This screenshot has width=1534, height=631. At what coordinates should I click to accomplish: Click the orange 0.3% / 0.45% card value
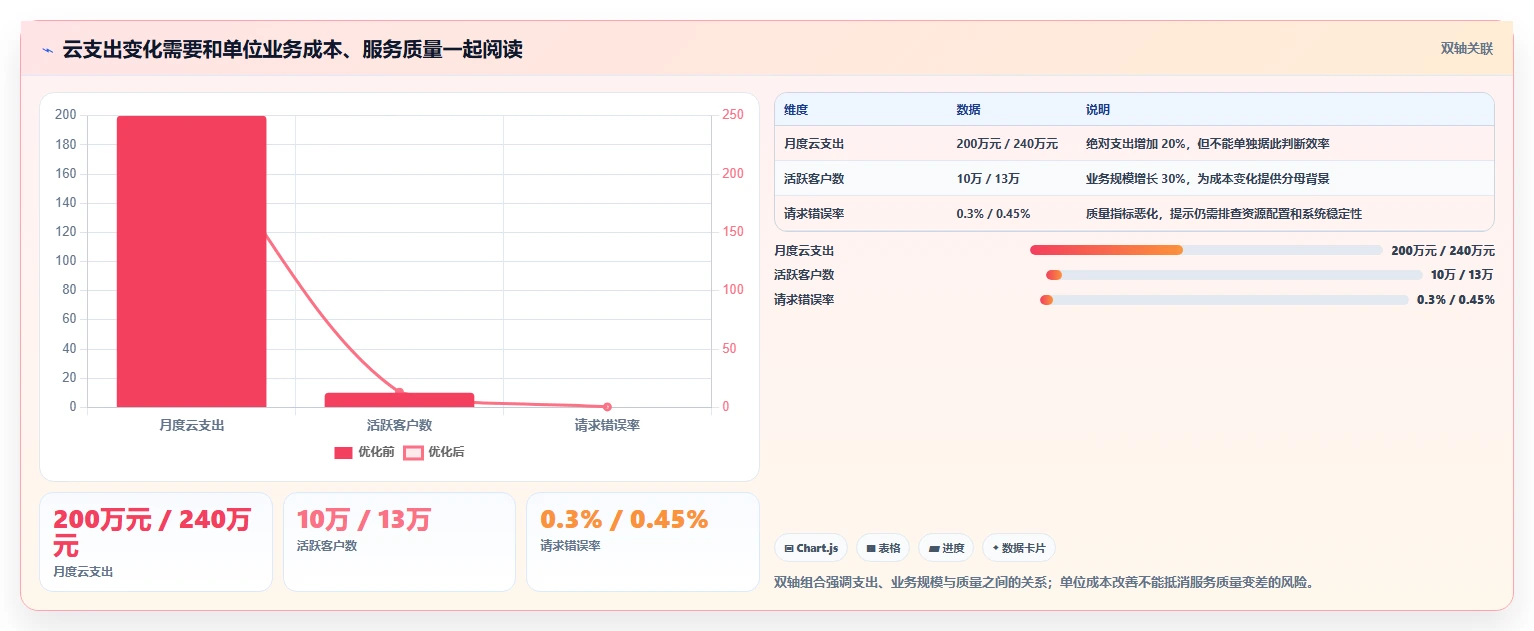click(624, 520)
